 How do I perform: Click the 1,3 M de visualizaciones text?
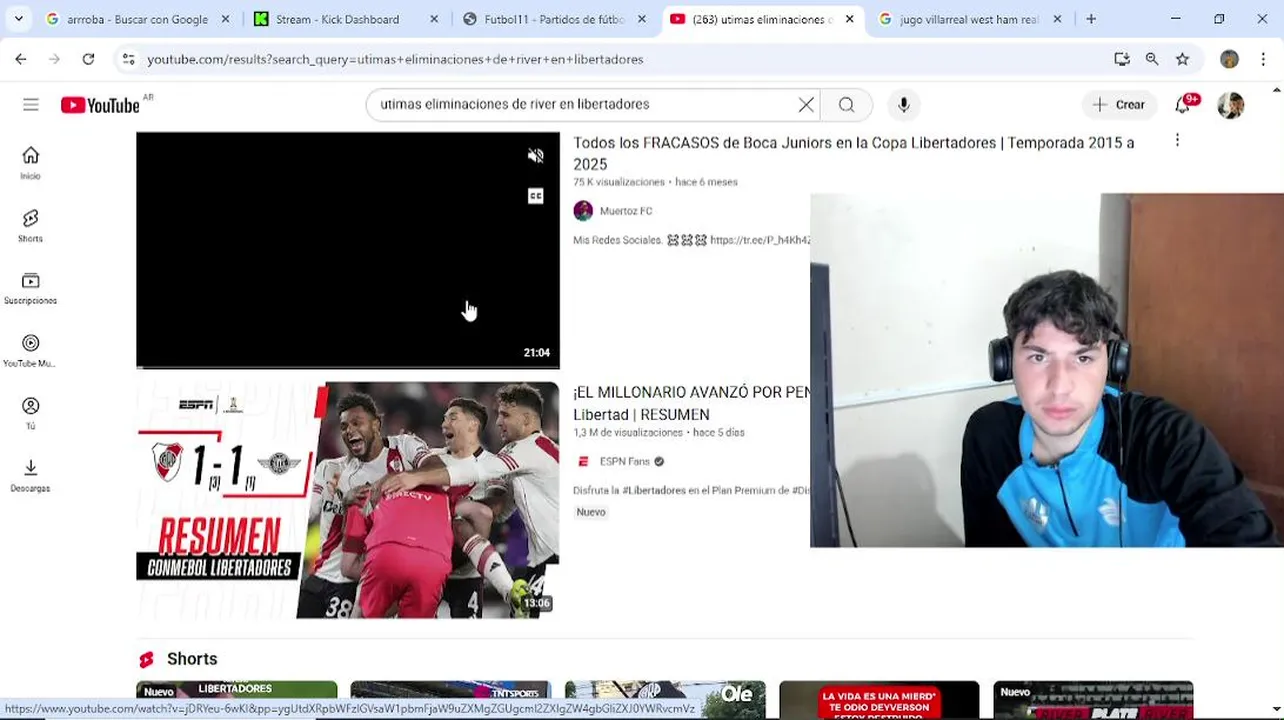click(x=628, y=432)
